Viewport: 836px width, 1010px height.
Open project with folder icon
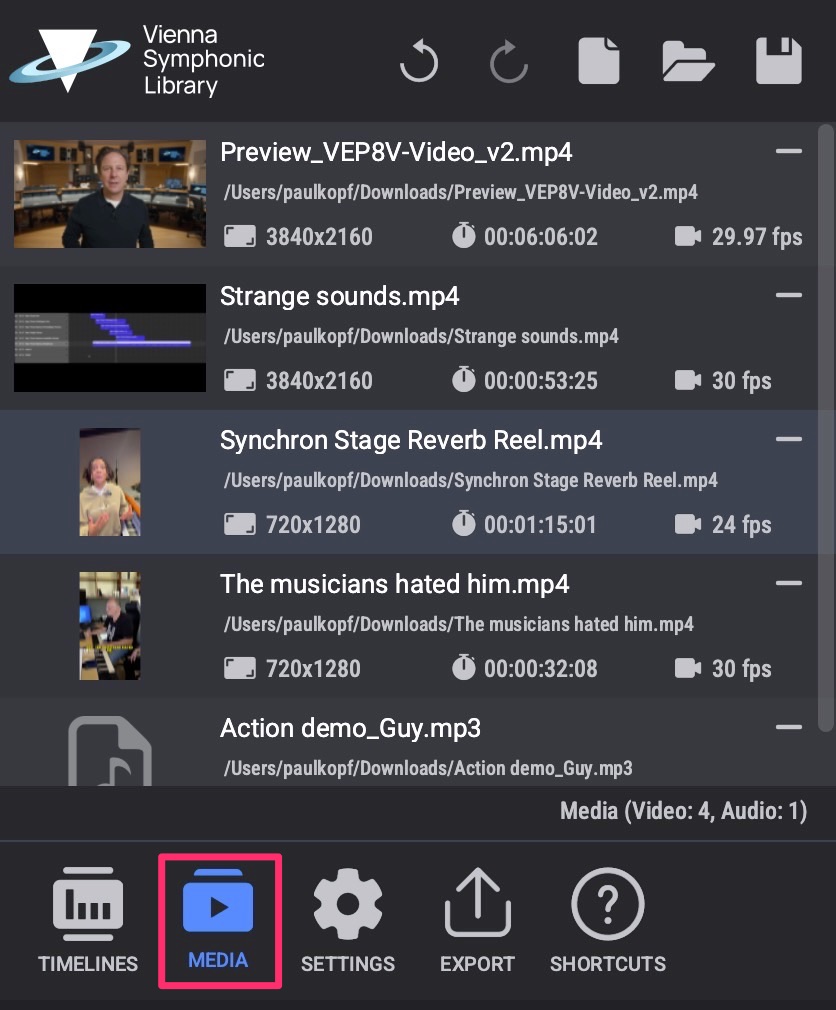point(688,62)
